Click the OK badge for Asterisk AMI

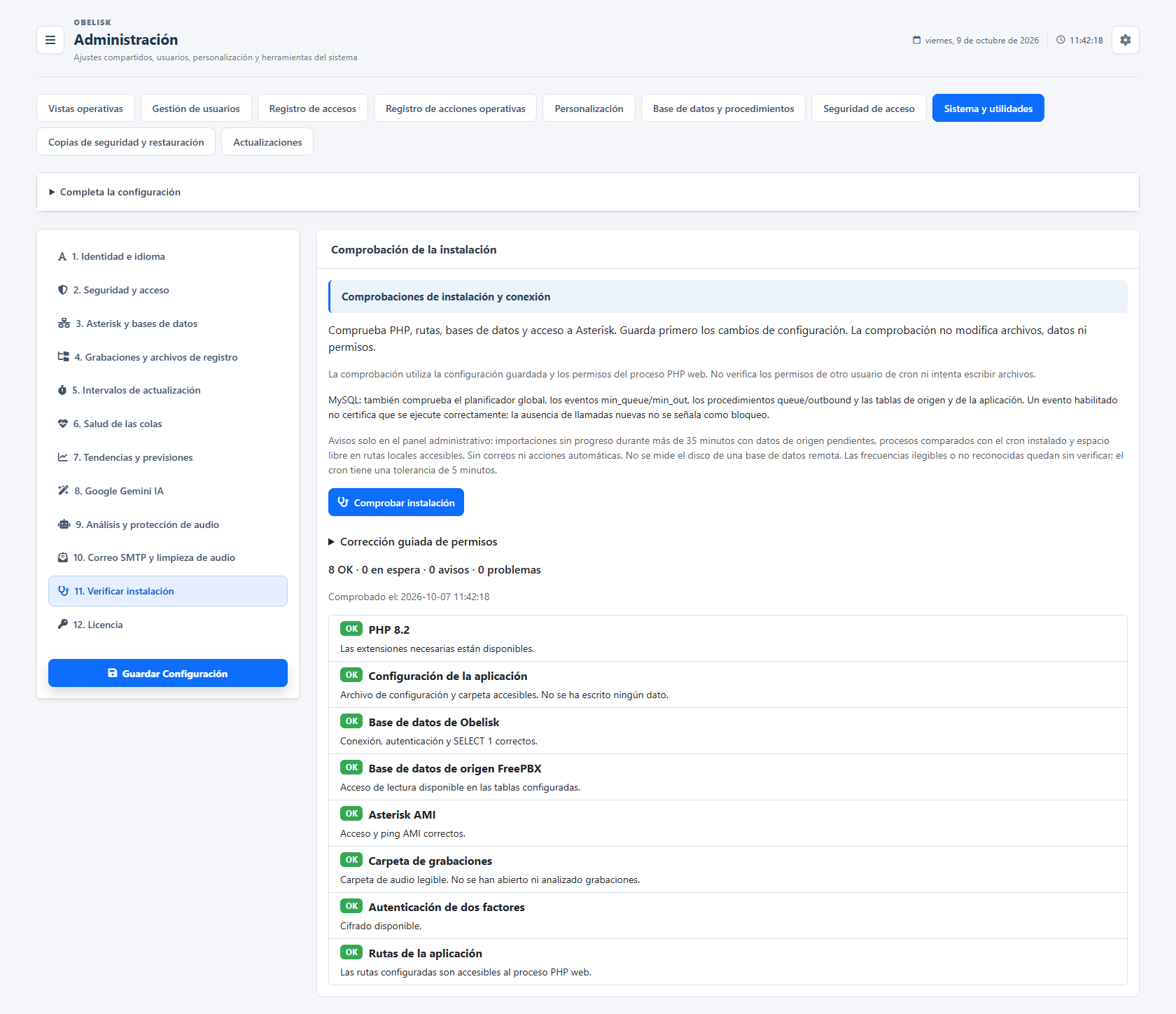(351, 814)
